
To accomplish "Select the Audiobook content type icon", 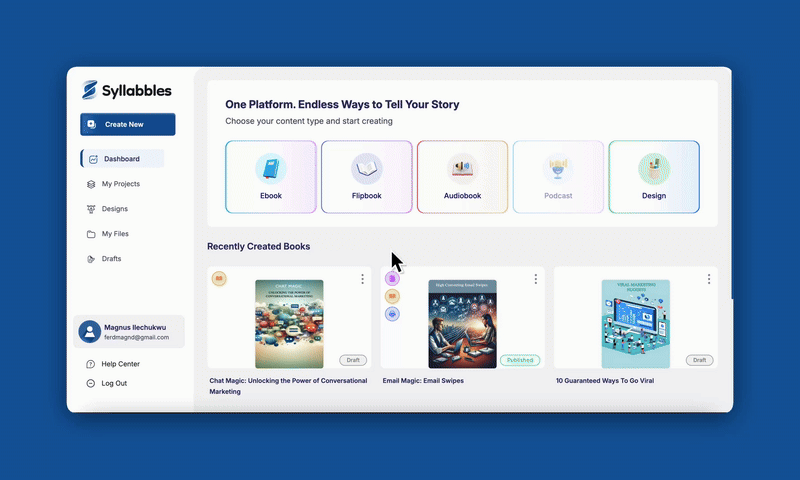I will click(x=462, y=168).
